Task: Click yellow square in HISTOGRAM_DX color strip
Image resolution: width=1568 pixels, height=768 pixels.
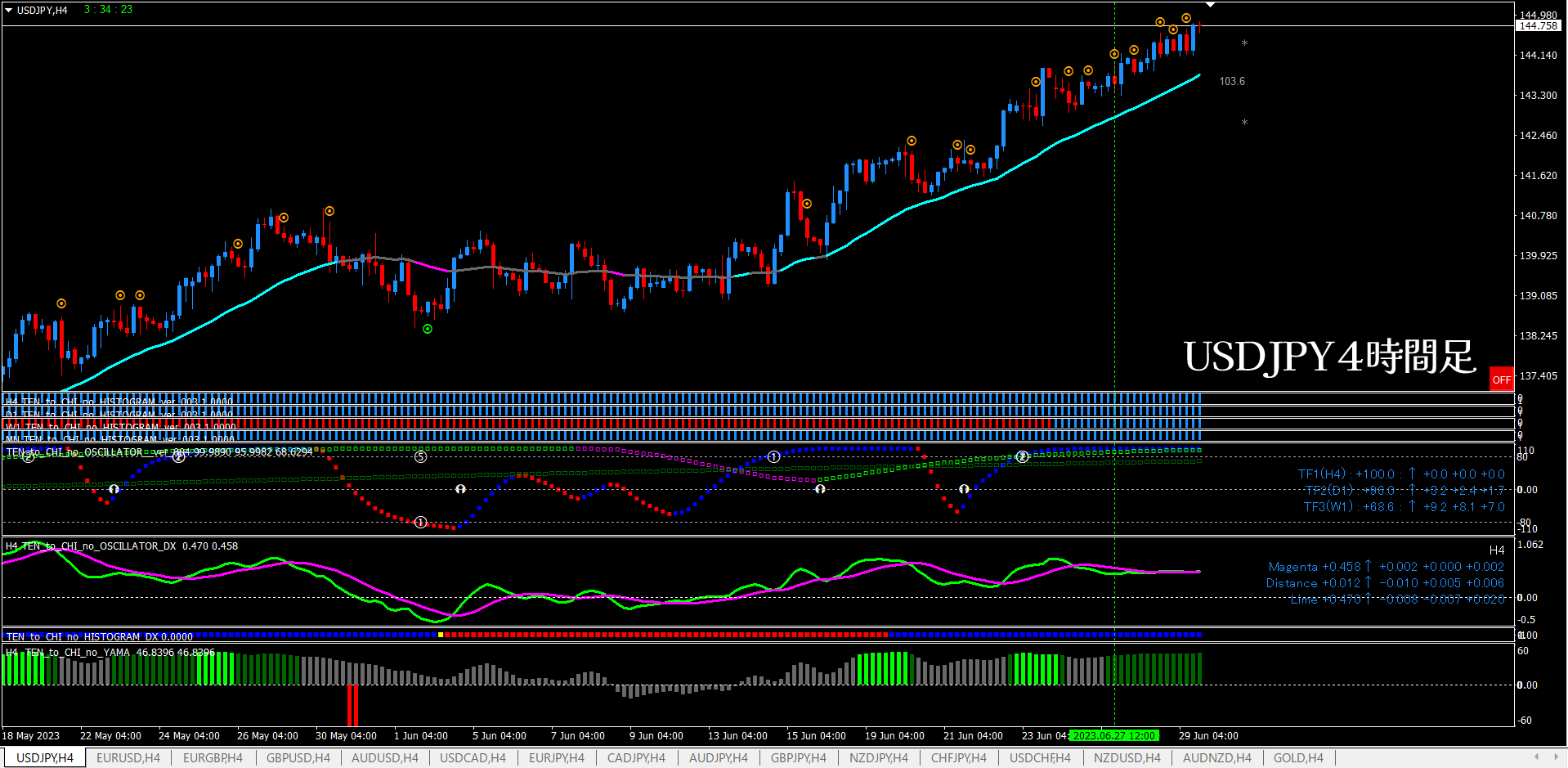Action: (x=441, y=635)
